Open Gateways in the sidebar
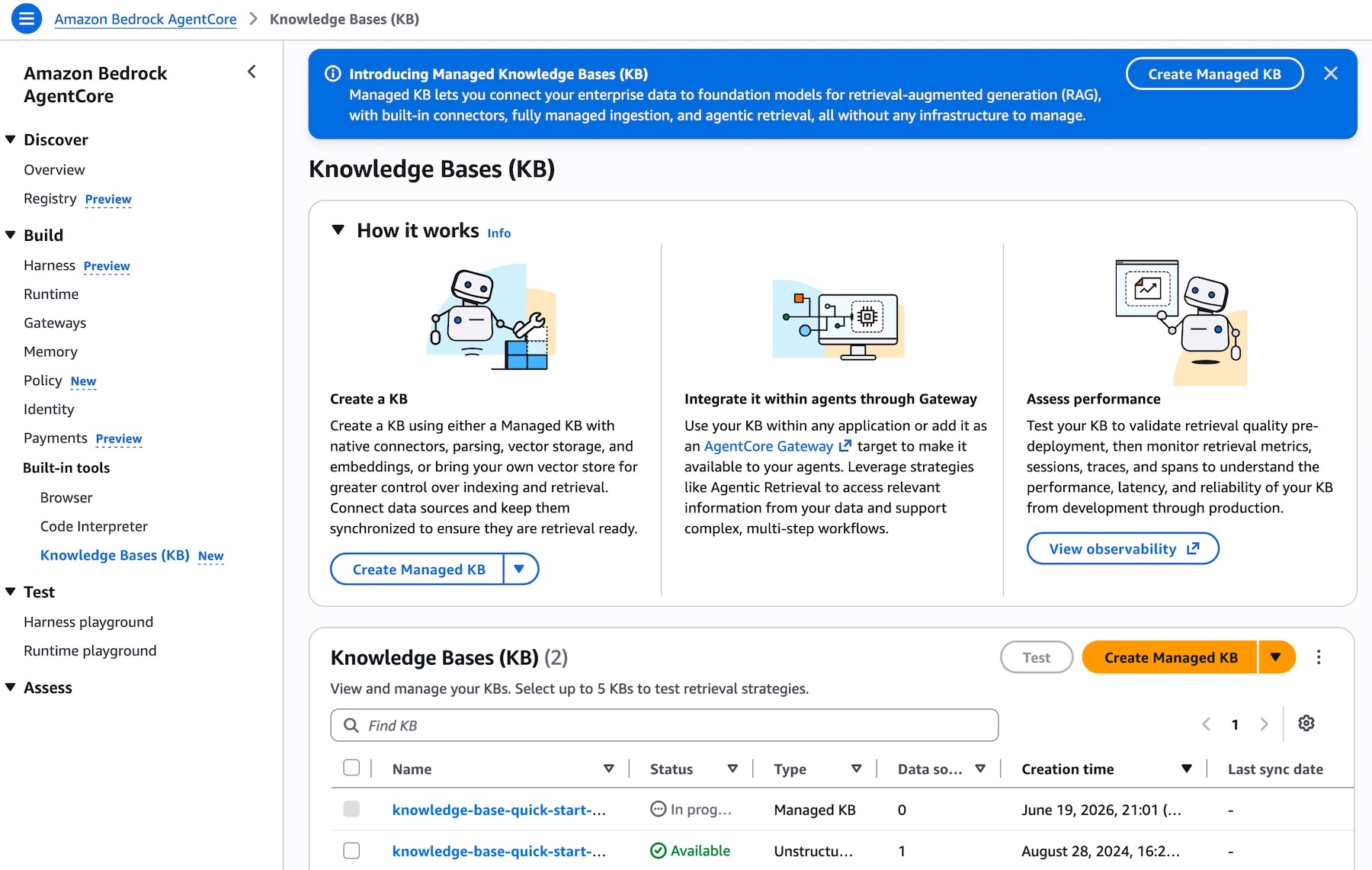 tap(55, 323)
